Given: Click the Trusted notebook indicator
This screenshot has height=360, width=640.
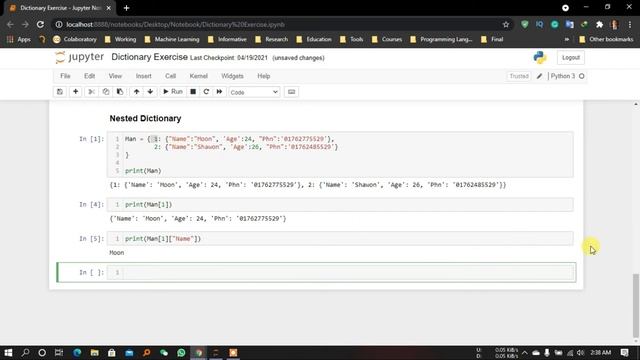Looking at the screenshot, I should coord(519,76).
